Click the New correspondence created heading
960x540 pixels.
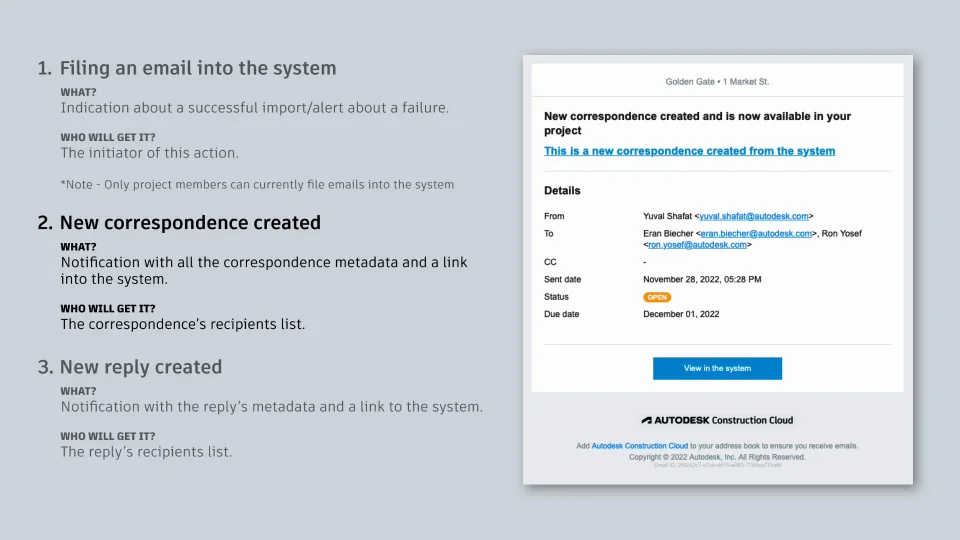[190, 223]
